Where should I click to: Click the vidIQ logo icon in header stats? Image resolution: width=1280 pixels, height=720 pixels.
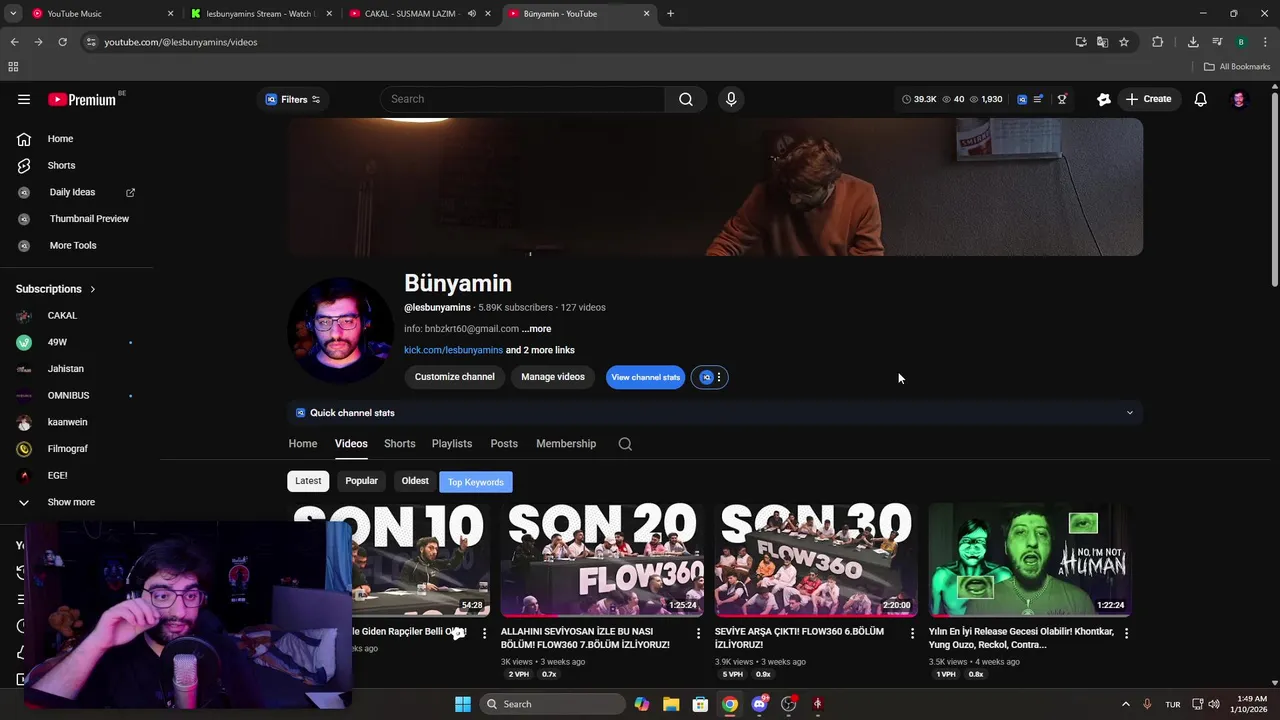1022,99
